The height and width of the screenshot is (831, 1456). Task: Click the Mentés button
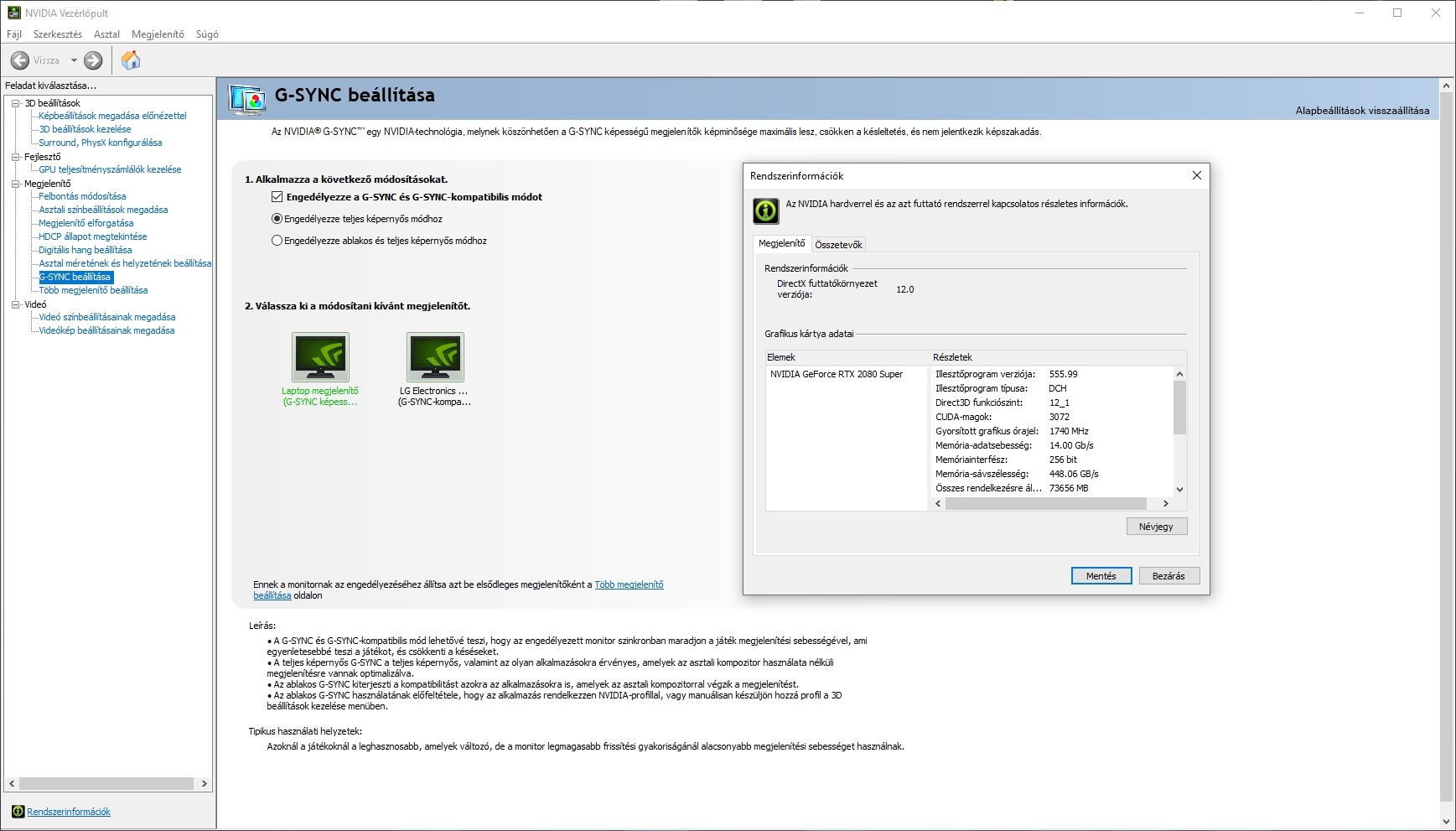tap(1101, 576)
